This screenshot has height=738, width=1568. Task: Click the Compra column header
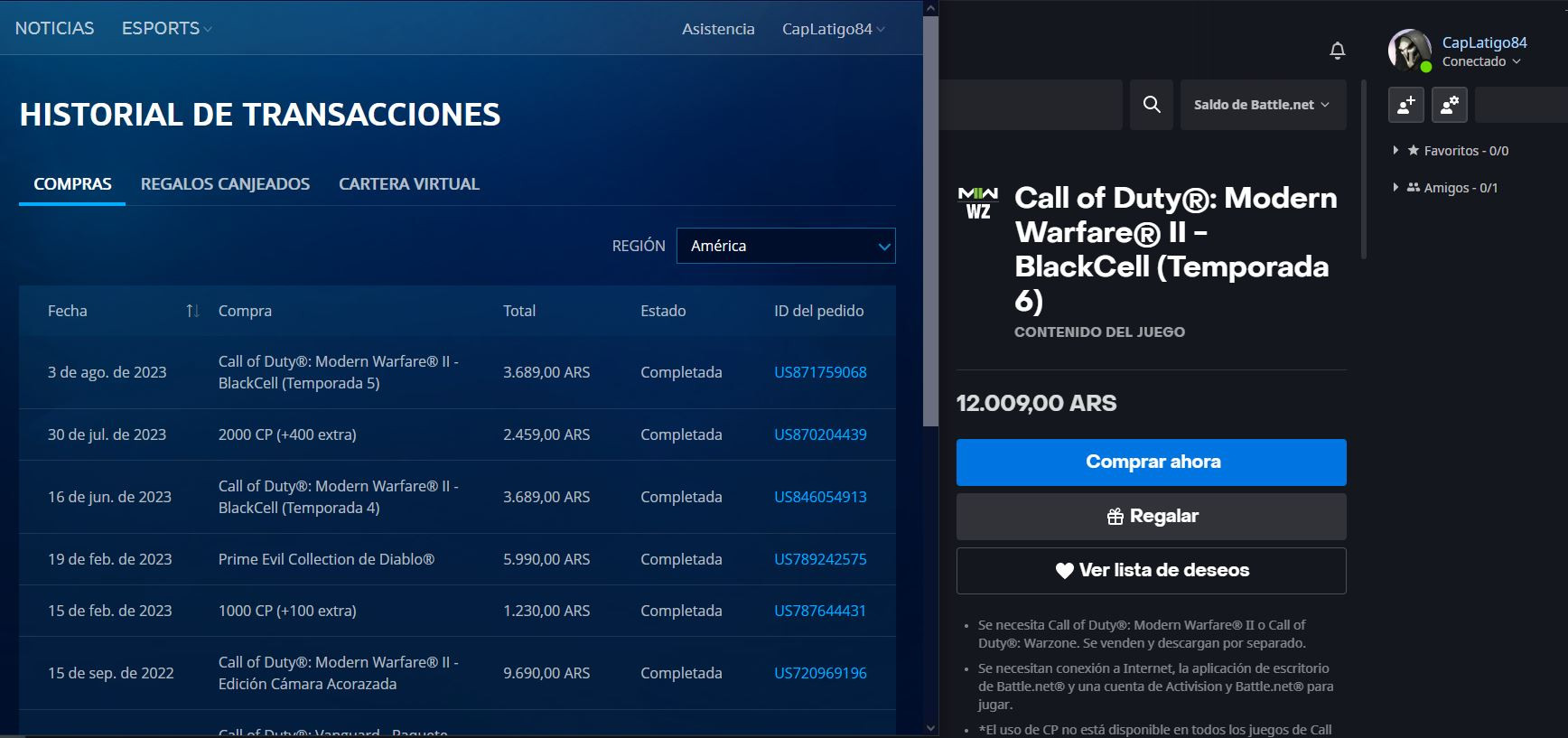pos(245,311)
